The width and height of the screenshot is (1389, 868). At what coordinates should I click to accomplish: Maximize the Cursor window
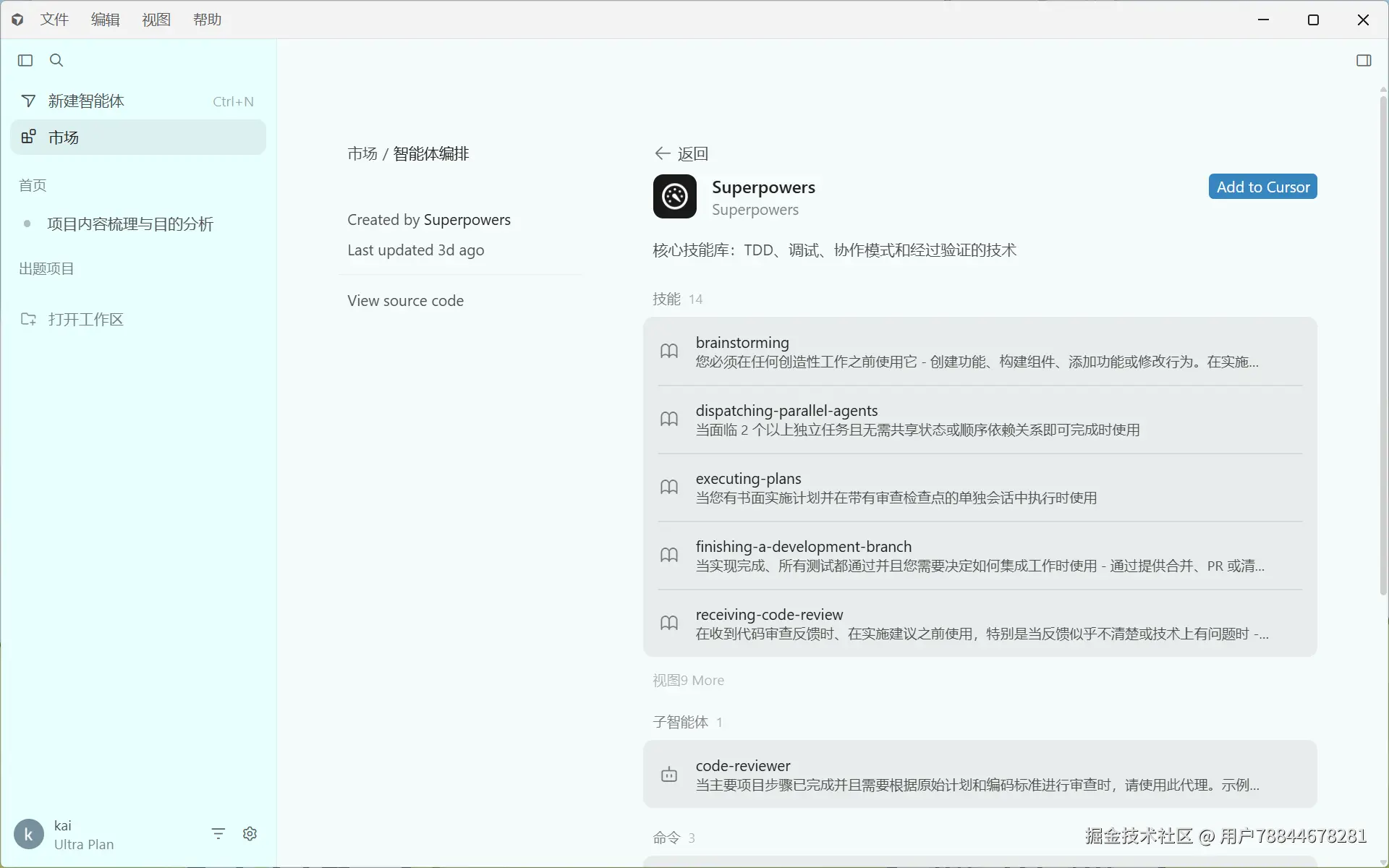click(1314, 20)
